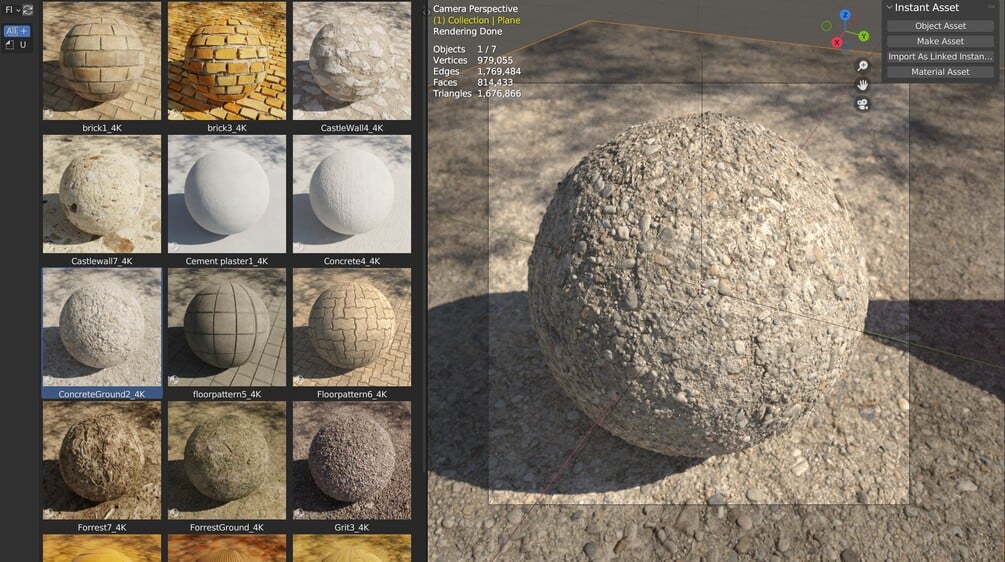Click the Objects 1 / 7 statistic
This screenshot has height=562, width=1005.
coord(465,49)
